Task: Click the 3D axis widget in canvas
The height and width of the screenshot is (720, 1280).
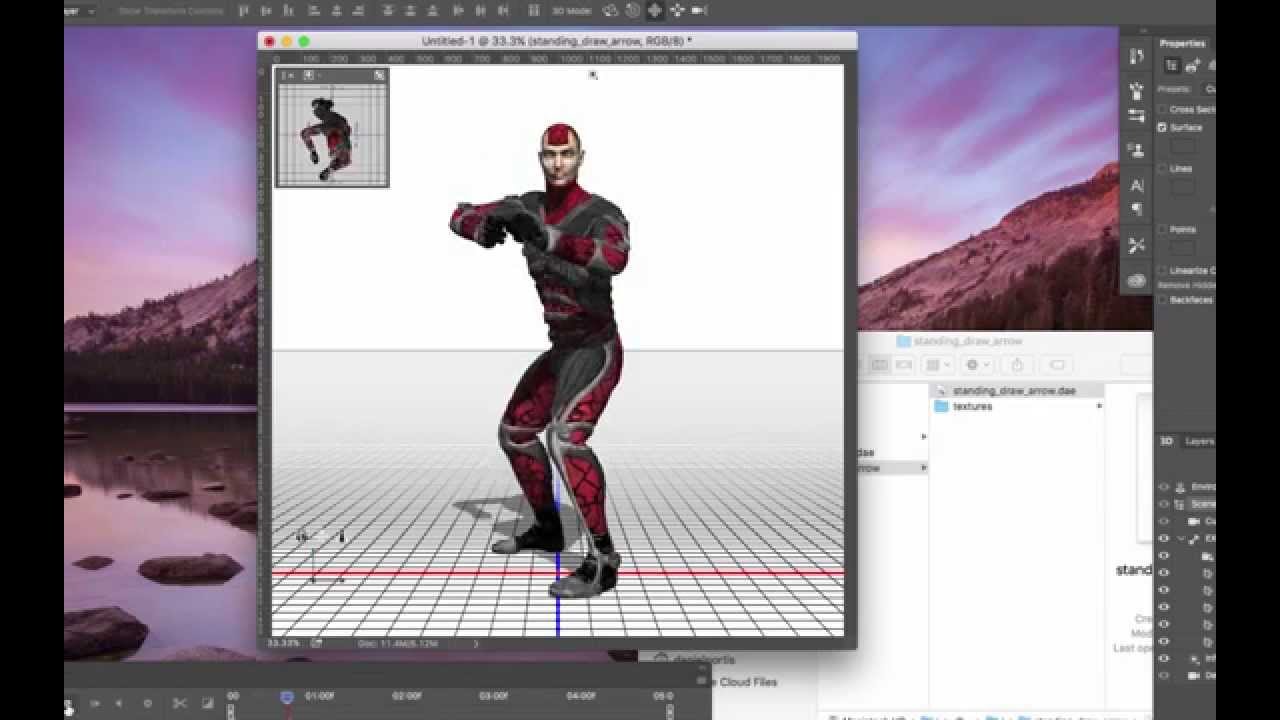Action: coord(322,558)
